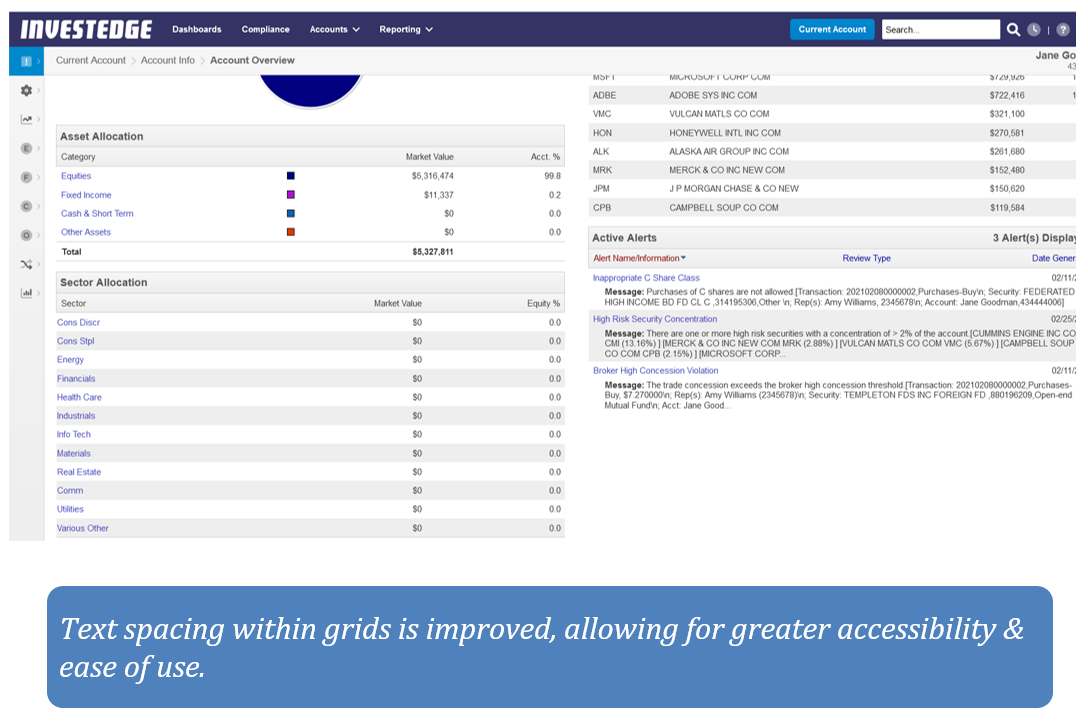The width and height of the screenshot is (1088, 724).
Task: Go to Account Info breadcrumb
Action: click(168, 60)
